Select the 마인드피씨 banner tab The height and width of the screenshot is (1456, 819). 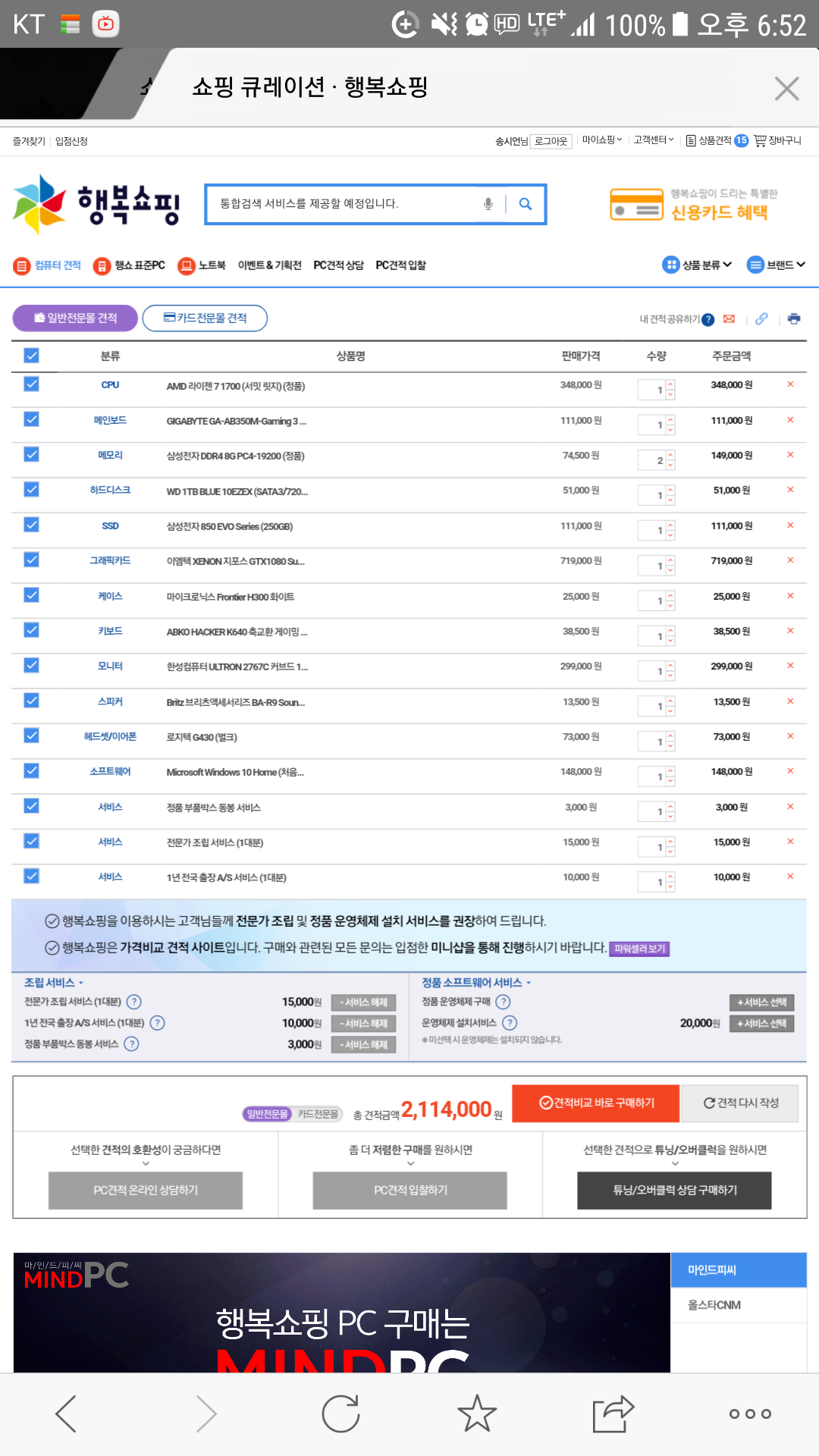pyautogui.click(x=739, y=1270)
